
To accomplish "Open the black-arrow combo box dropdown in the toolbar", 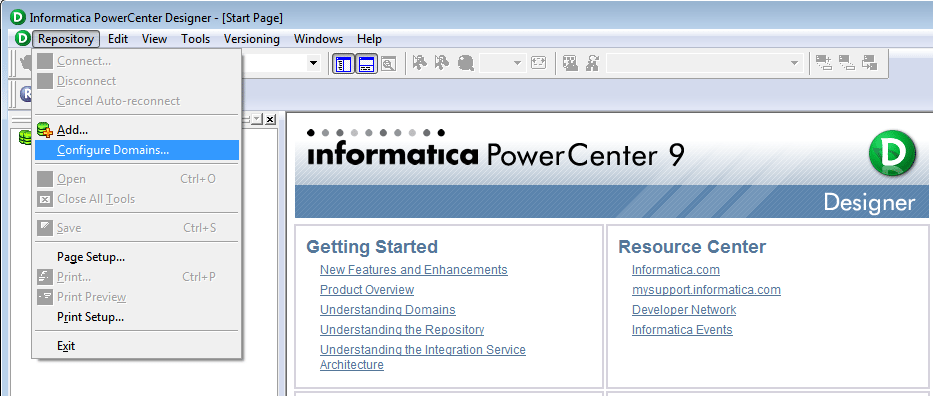I will click(313, 62).
